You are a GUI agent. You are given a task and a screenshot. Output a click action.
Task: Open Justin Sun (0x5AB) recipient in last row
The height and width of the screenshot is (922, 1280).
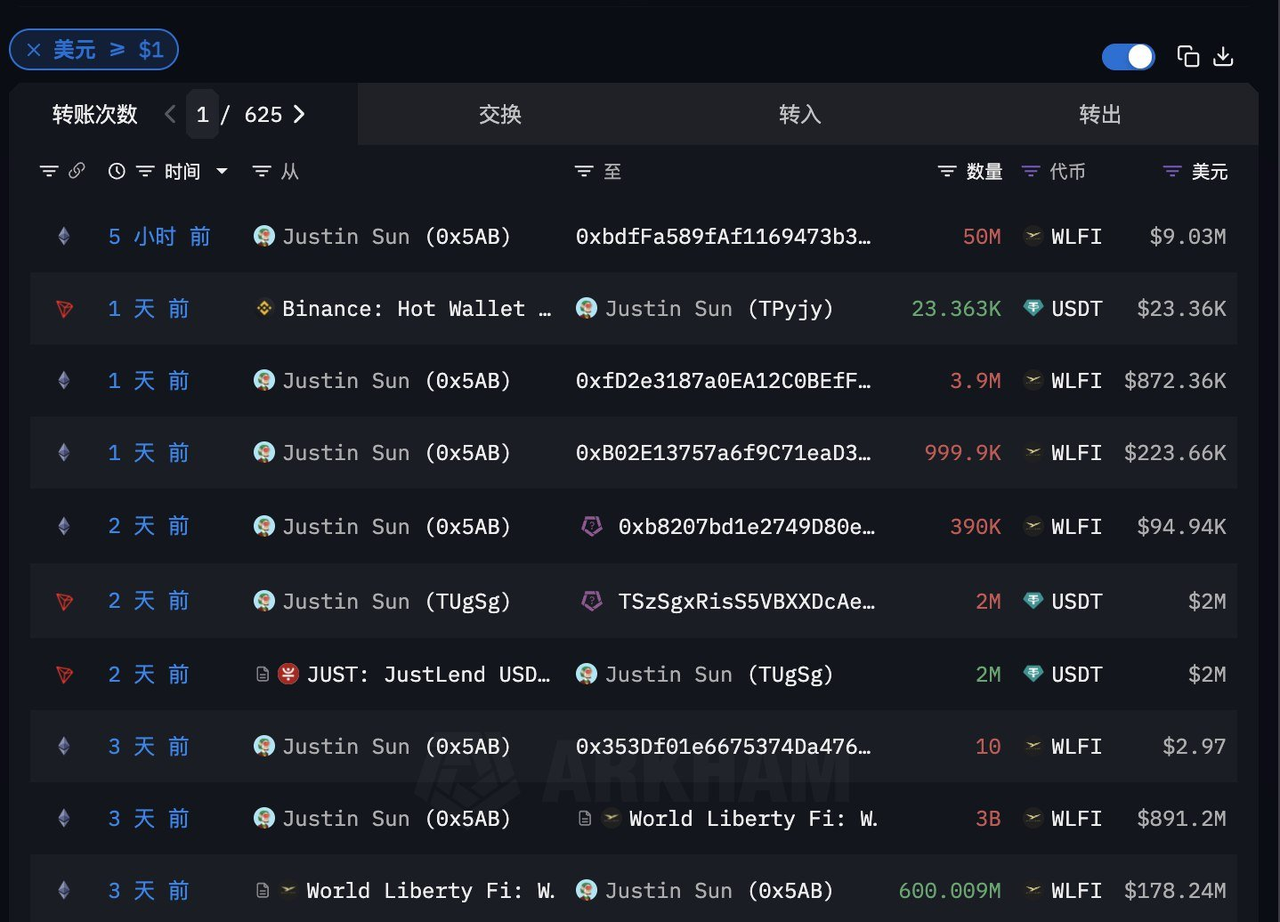pyautogui.click(x=719, y=891)
